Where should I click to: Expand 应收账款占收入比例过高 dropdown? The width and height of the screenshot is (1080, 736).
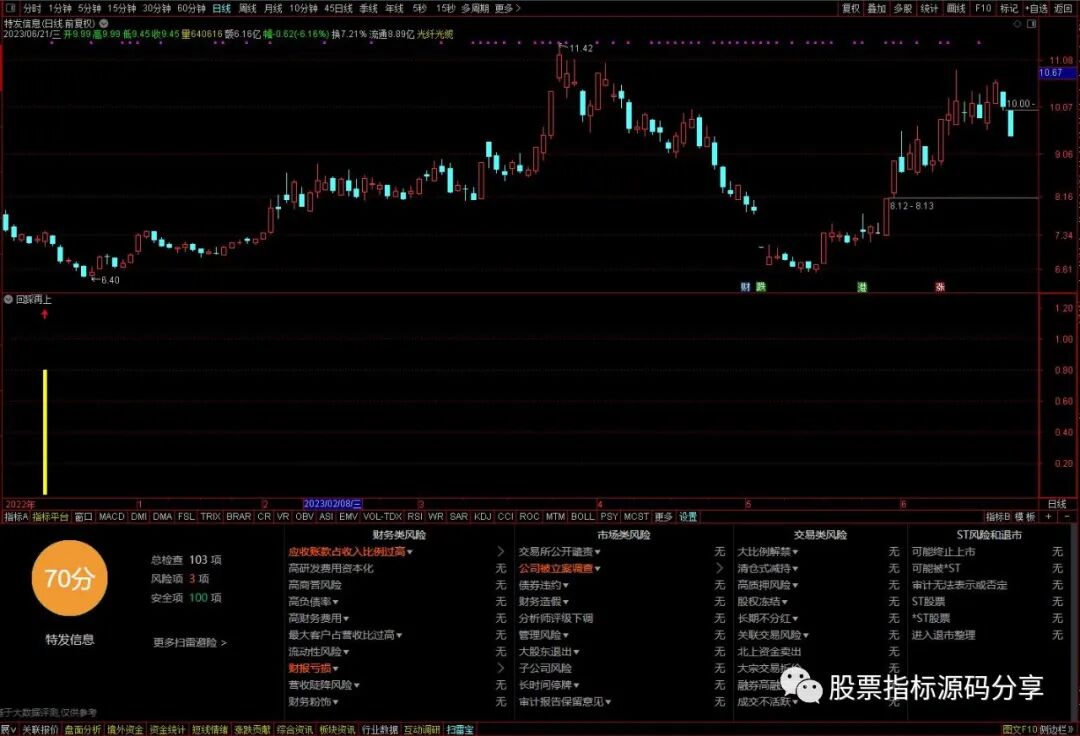(410, 552)
